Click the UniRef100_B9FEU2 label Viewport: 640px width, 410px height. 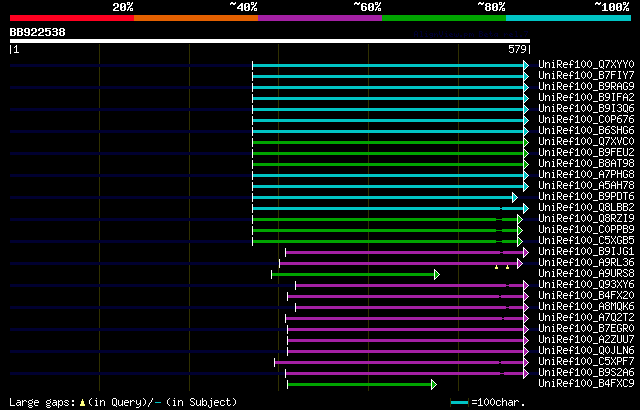586,153
